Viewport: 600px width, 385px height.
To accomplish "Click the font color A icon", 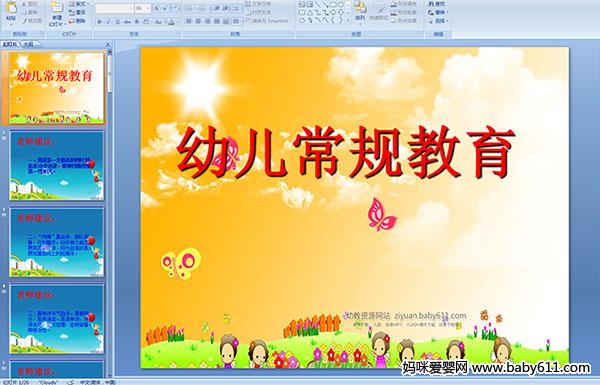I will [171, 22].
